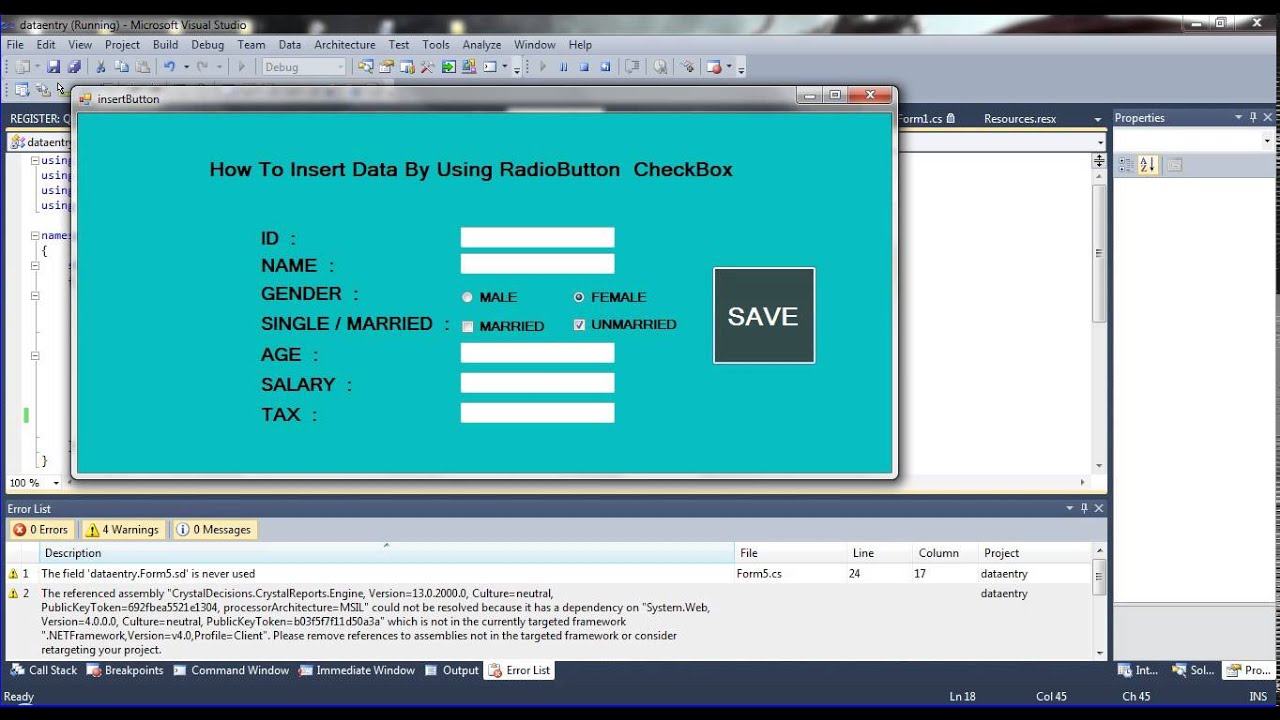
Task: Toggle the 0 Messages filter
Action: coord(214,530)
